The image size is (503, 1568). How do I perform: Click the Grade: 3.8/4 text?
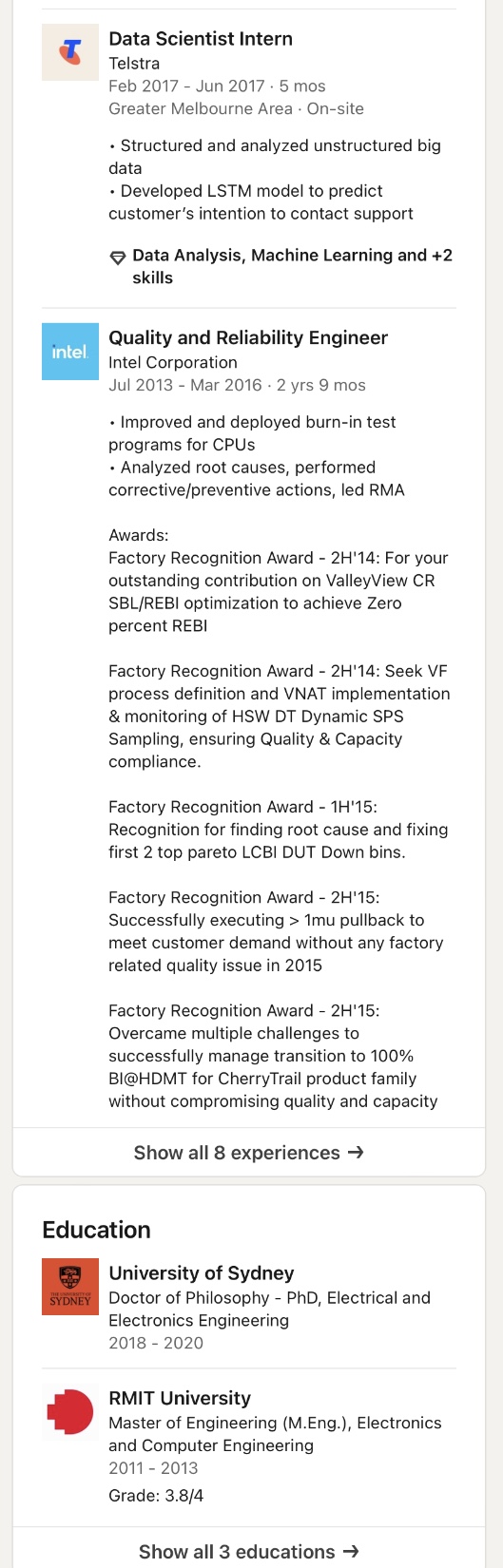tap(156, 1495)
